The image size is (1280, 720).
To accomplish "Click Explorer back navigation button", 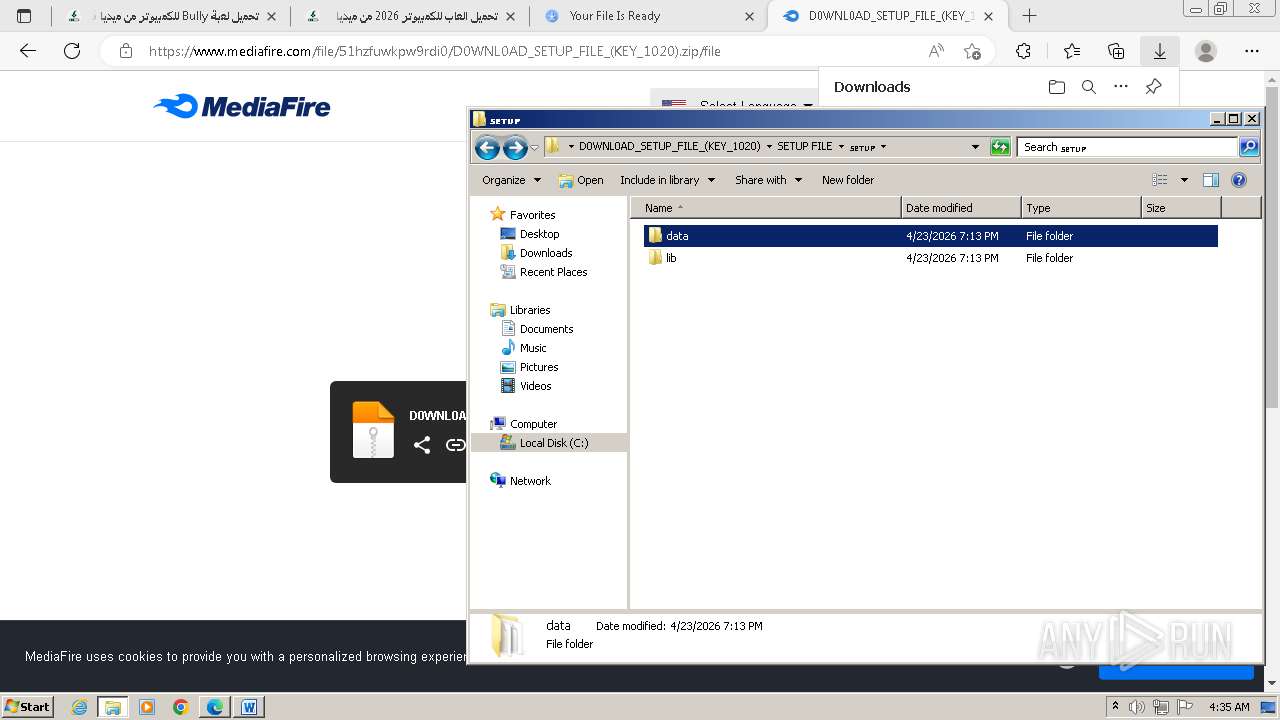I will [487, 148].
